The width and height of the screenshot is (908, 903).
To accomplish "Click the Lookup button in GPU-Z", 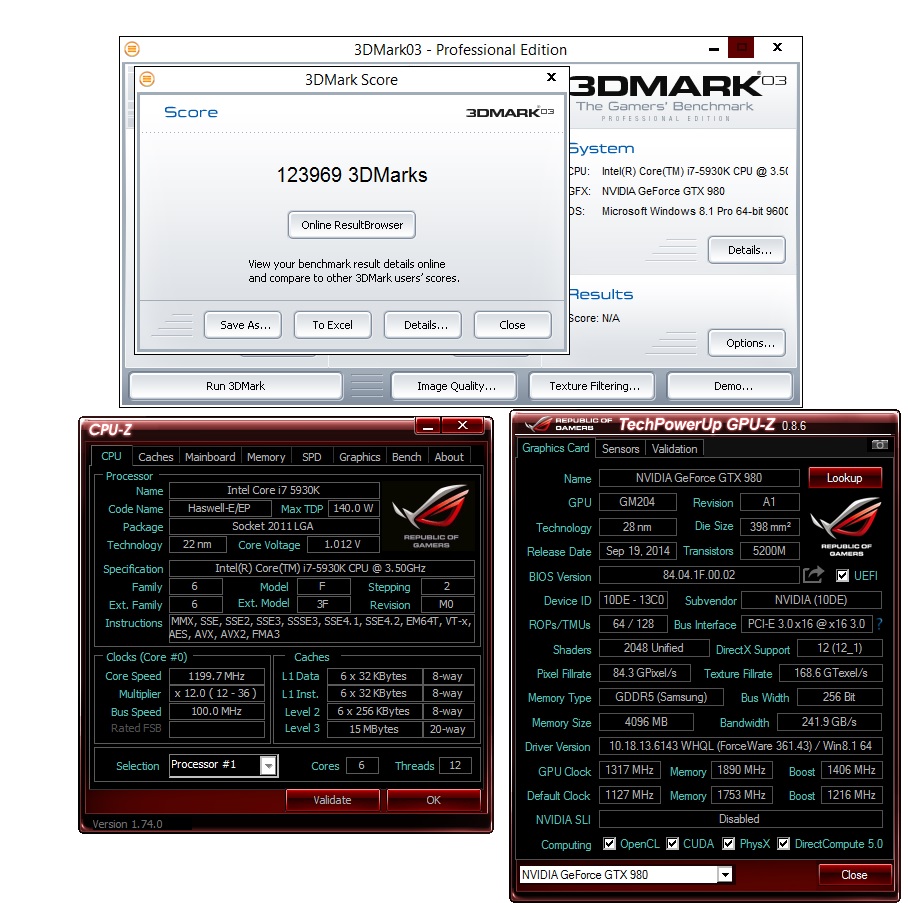I will pyautogui.click(x=845, y=478).
